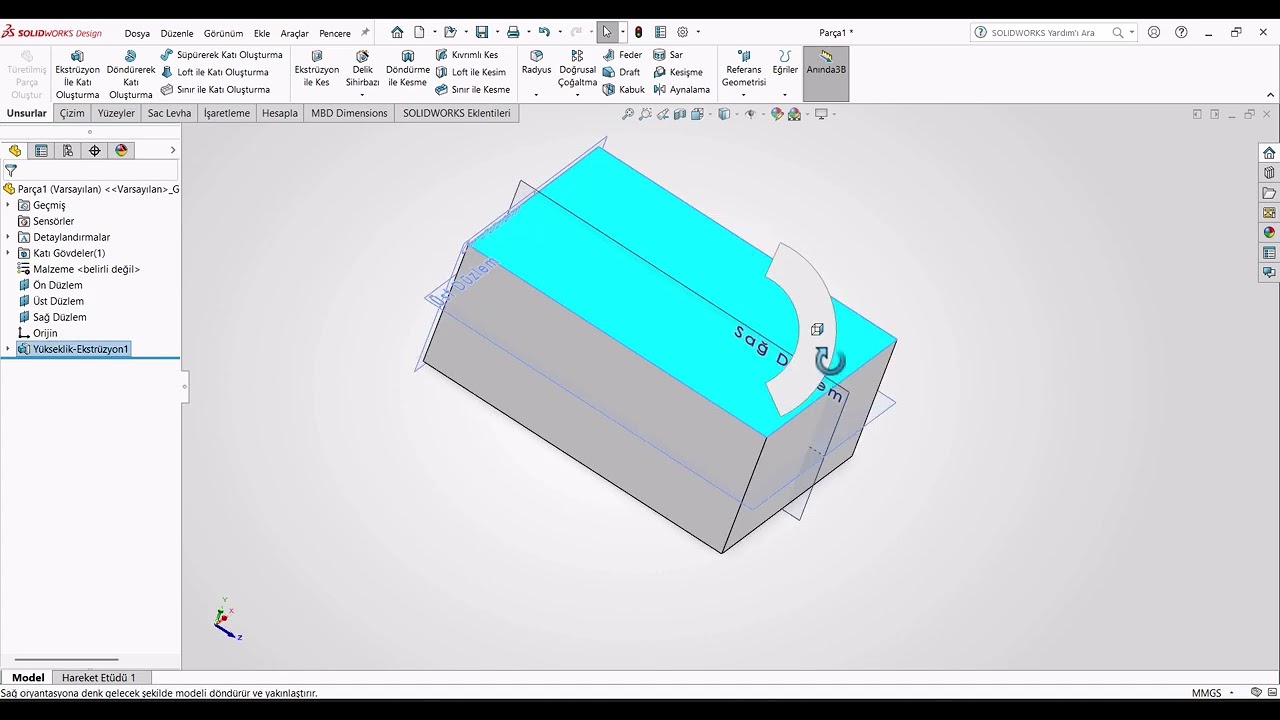Select Döndürme ile Kesme tool
Viewport: 1280px width, 720px height.
point(407,69)
